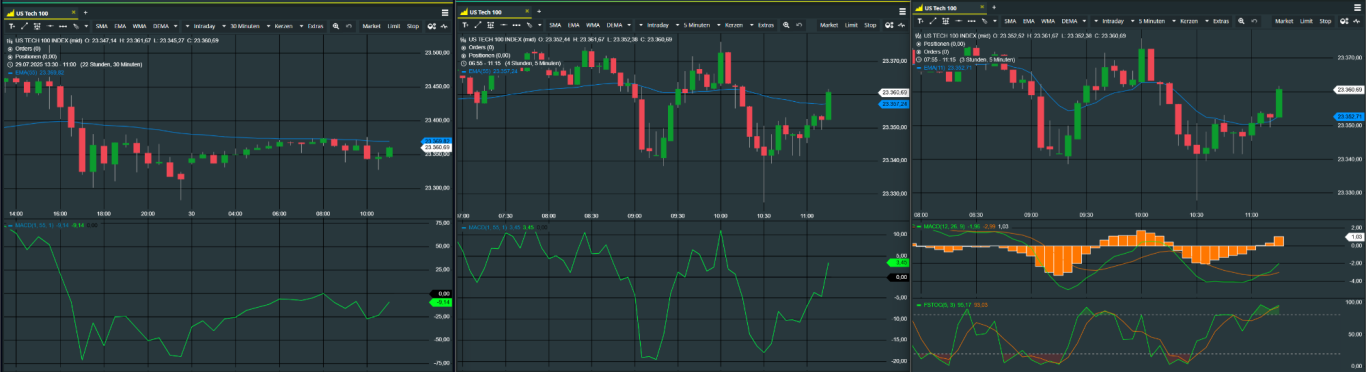1366x372 pixels.
Task: Open indicators dropdown after DEMA in left chart
Action: coord(175,26)
